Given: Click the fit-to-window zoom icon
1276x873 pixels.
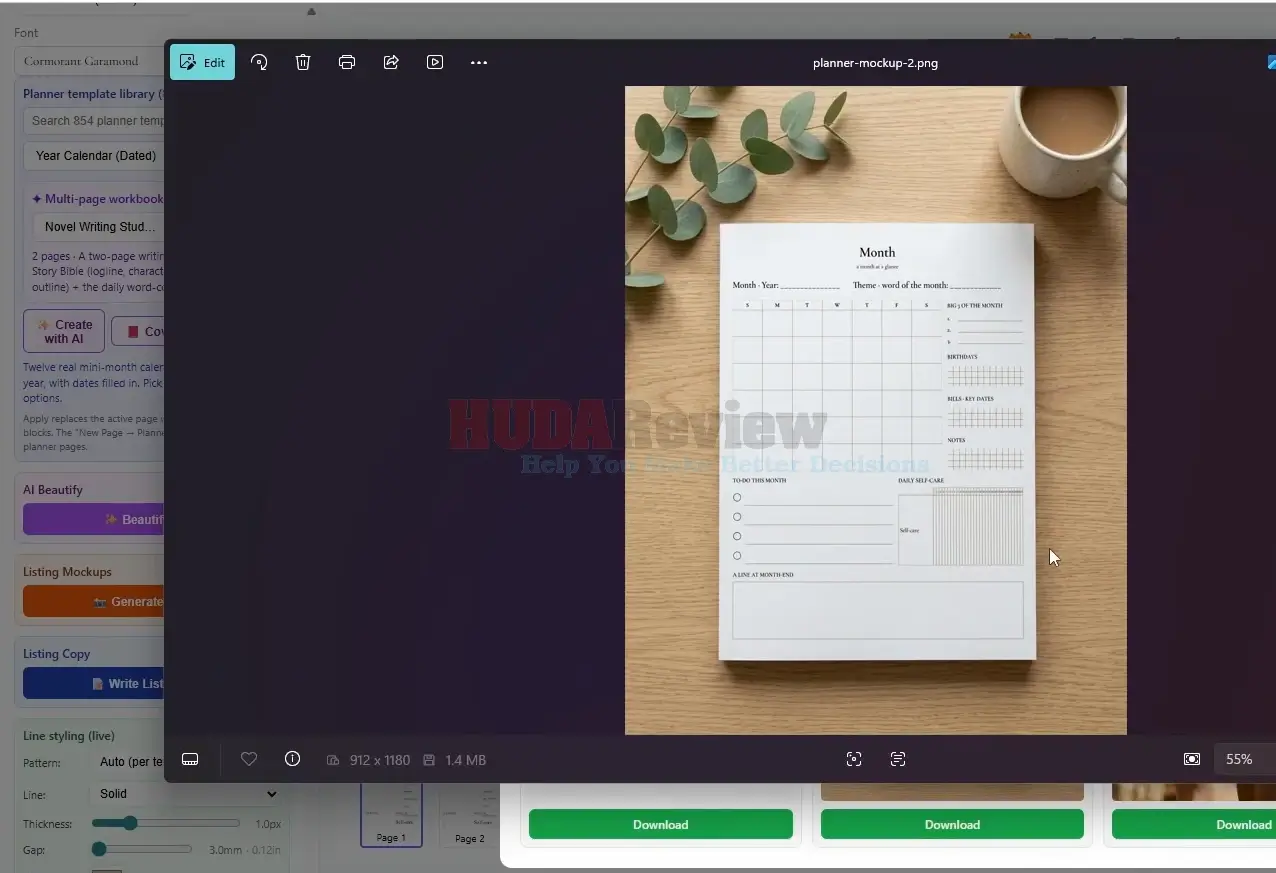Looking at the screenshot, I should [854, 759].
